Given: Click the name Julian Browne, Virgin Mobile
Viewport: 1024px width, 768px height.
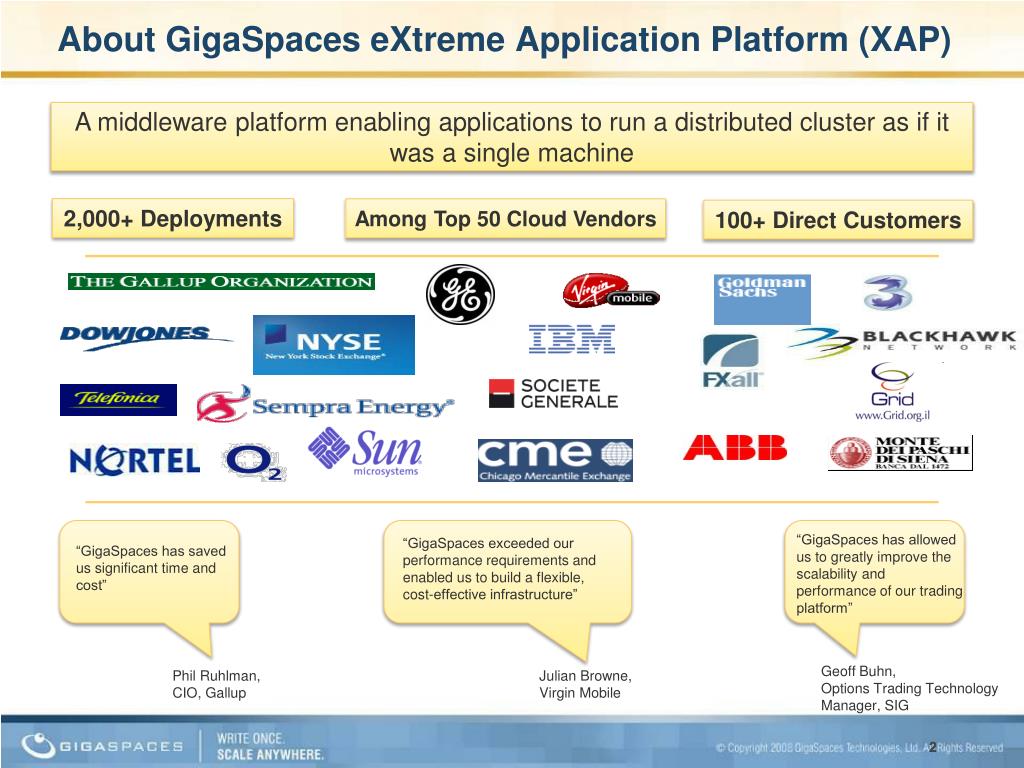Looking at the screenshot, I should point(585,684).
